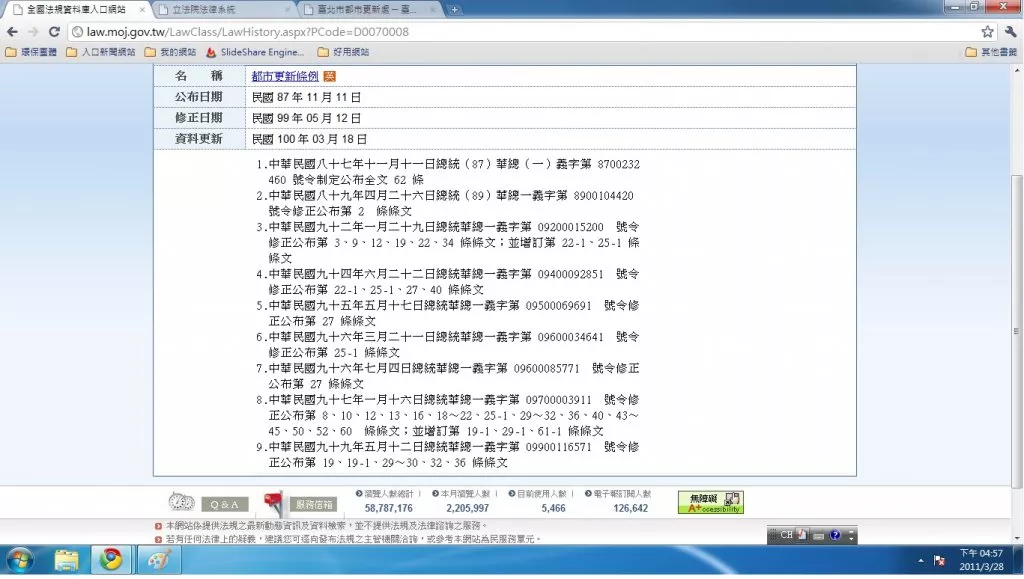Close the 臺北市都市更新處 tab
The image size is (1024, 579).
coord(432,10)
